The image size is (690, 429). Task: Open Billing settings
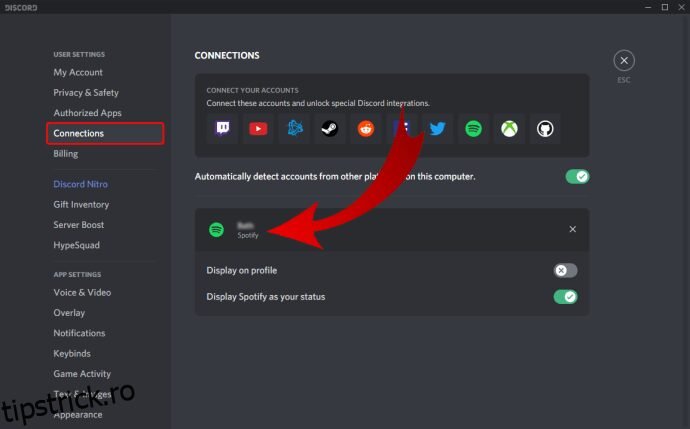point(66,154)
